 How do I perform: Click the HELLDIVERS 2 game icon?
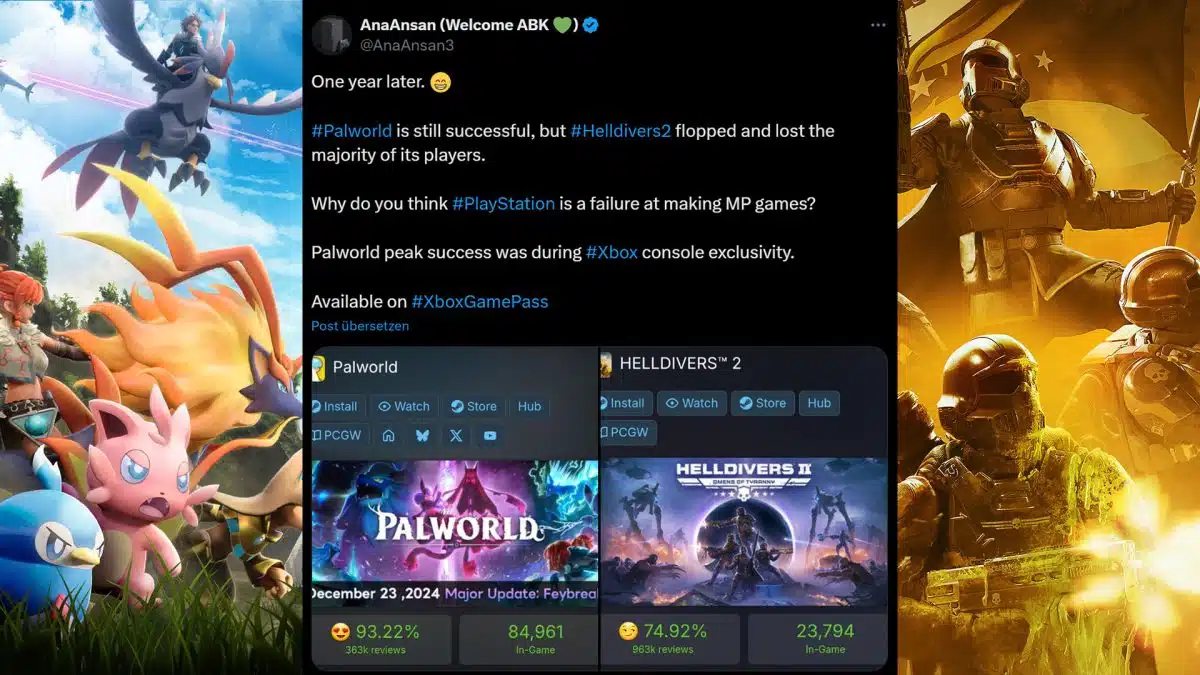coord(605,365)
